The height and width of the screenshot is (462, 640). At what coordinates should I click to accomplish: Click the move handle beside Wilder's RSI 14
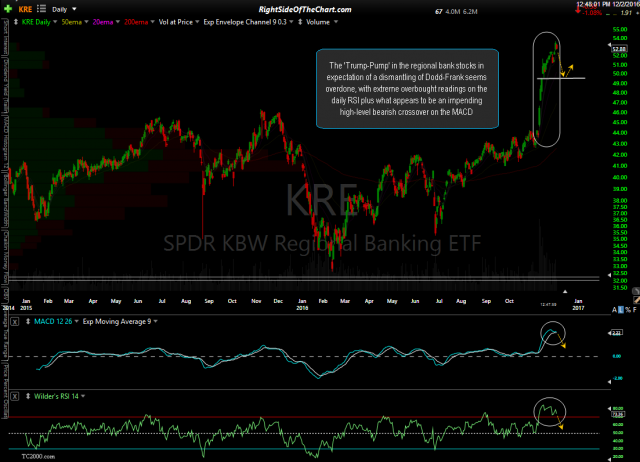28,396
